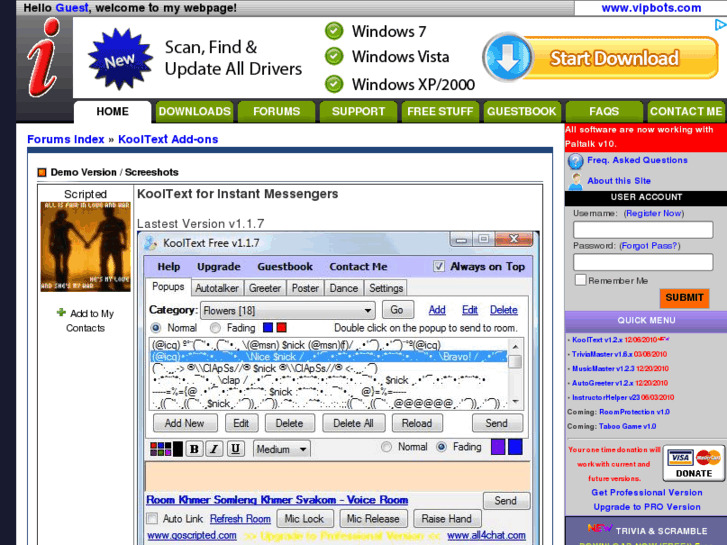This screenshot has height=545, width=727.
Task: Open the Help menu in KoolText
Action: (168, 267)
